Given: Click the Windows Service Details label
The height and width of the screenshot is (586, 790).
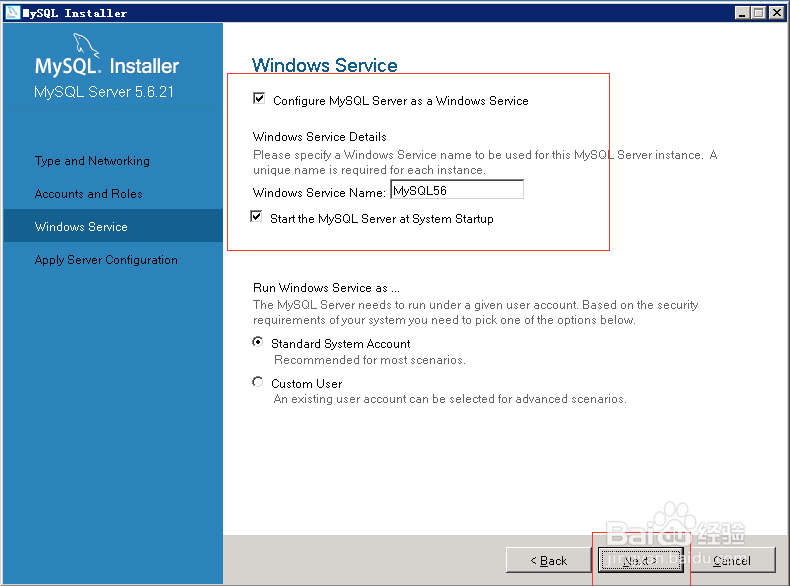Looking at the screenshot, I should (319, 137).
